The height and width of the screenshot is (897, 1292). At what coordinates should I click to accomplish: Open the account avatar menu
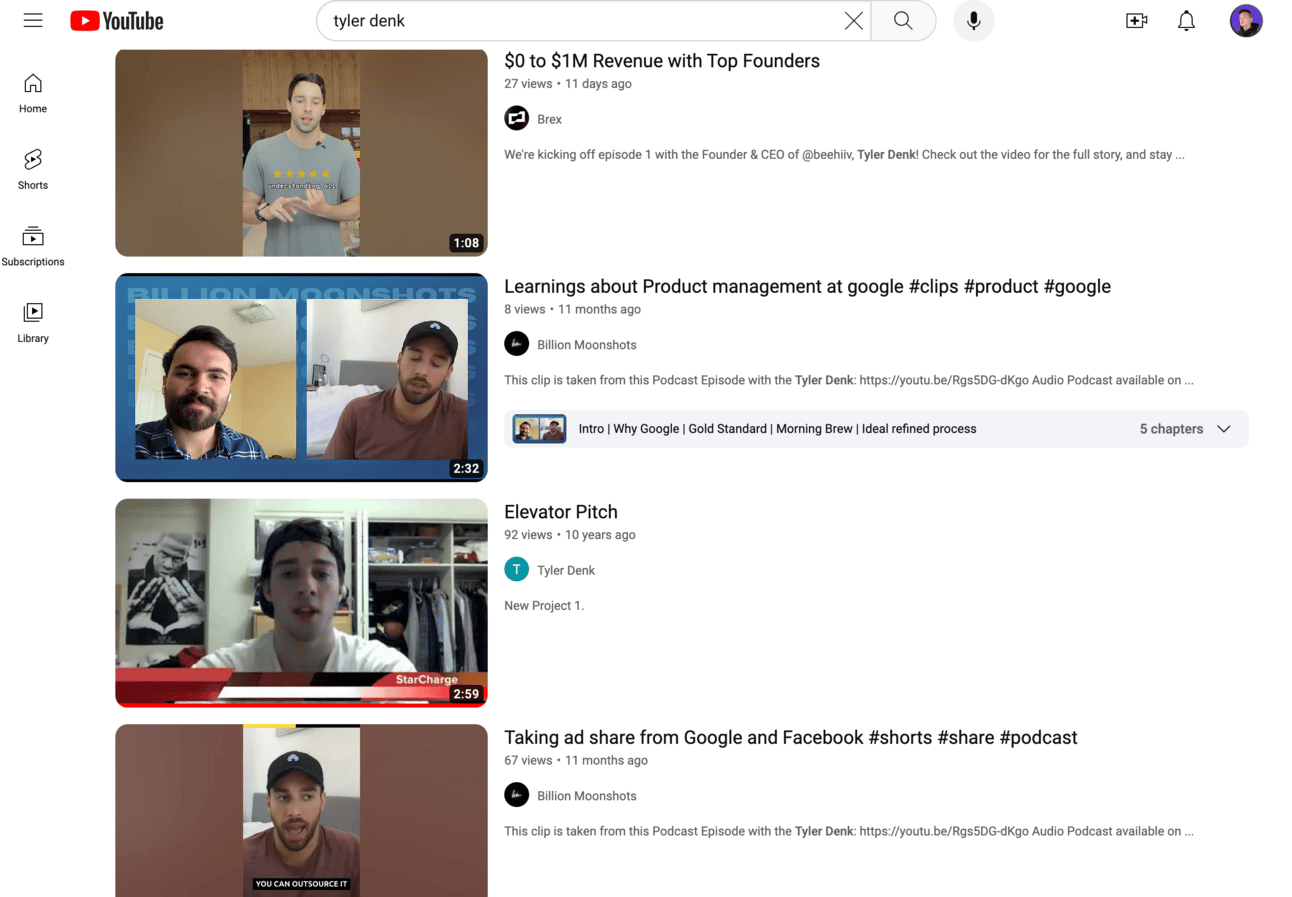click(1246, 21)
